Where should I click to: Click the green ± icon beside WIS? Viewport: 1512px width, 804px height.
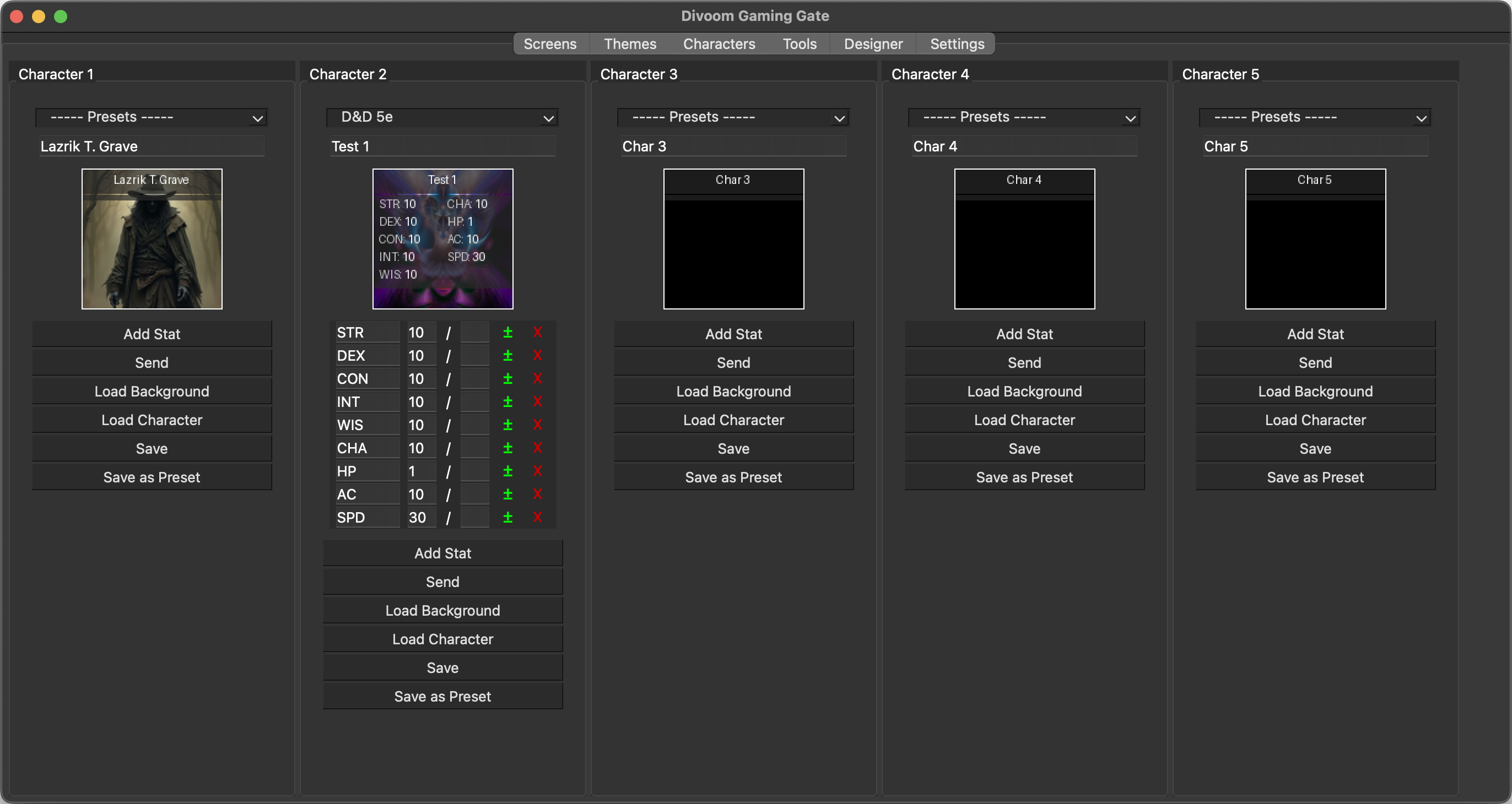click(507, 425)
